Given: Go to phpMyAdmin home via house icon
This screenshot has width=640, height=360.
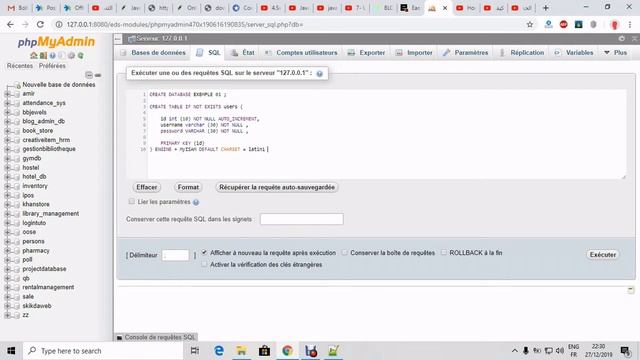Looking at the screenshot, I should pos(33,55).
